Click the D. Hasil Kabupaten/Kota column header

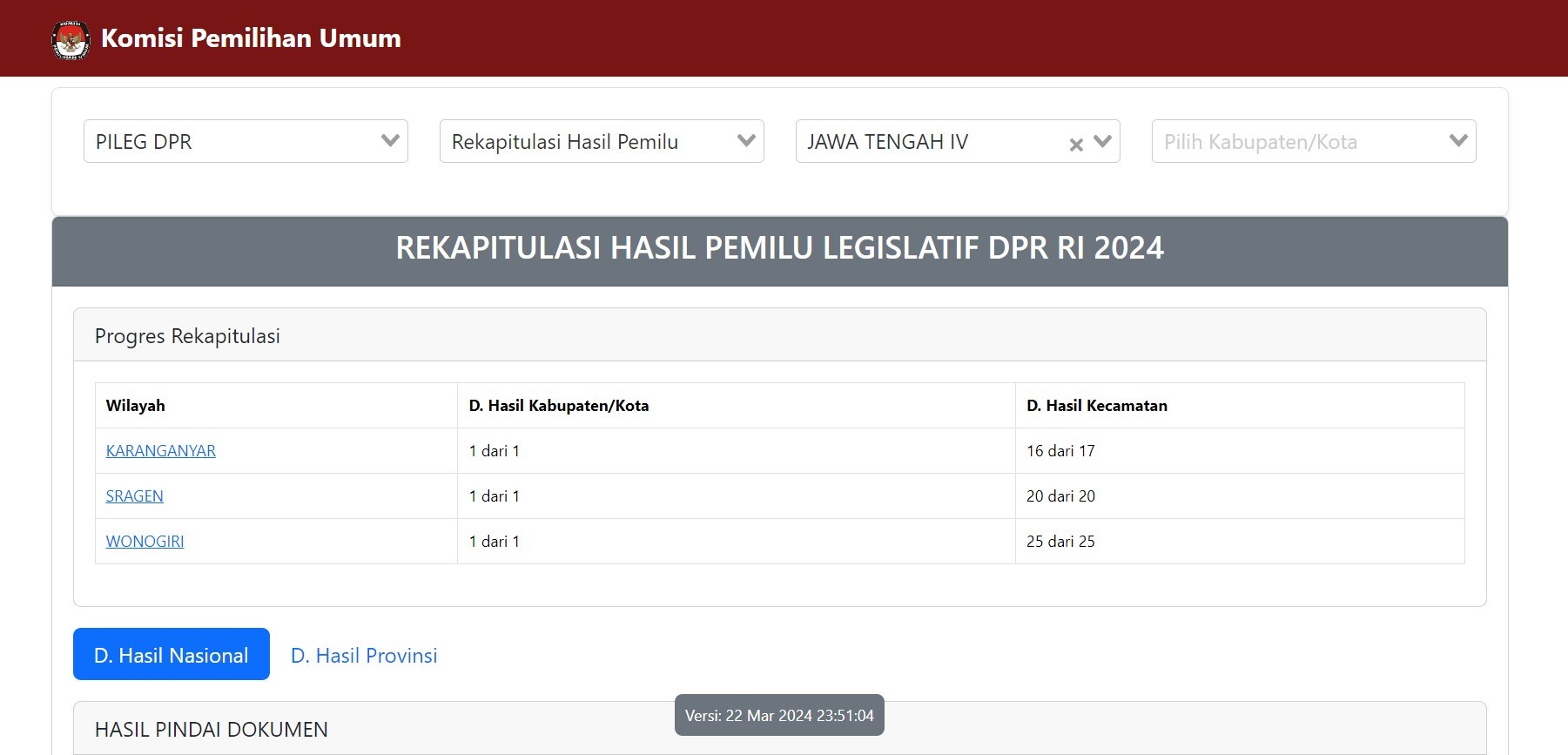[x=559, y=406]
